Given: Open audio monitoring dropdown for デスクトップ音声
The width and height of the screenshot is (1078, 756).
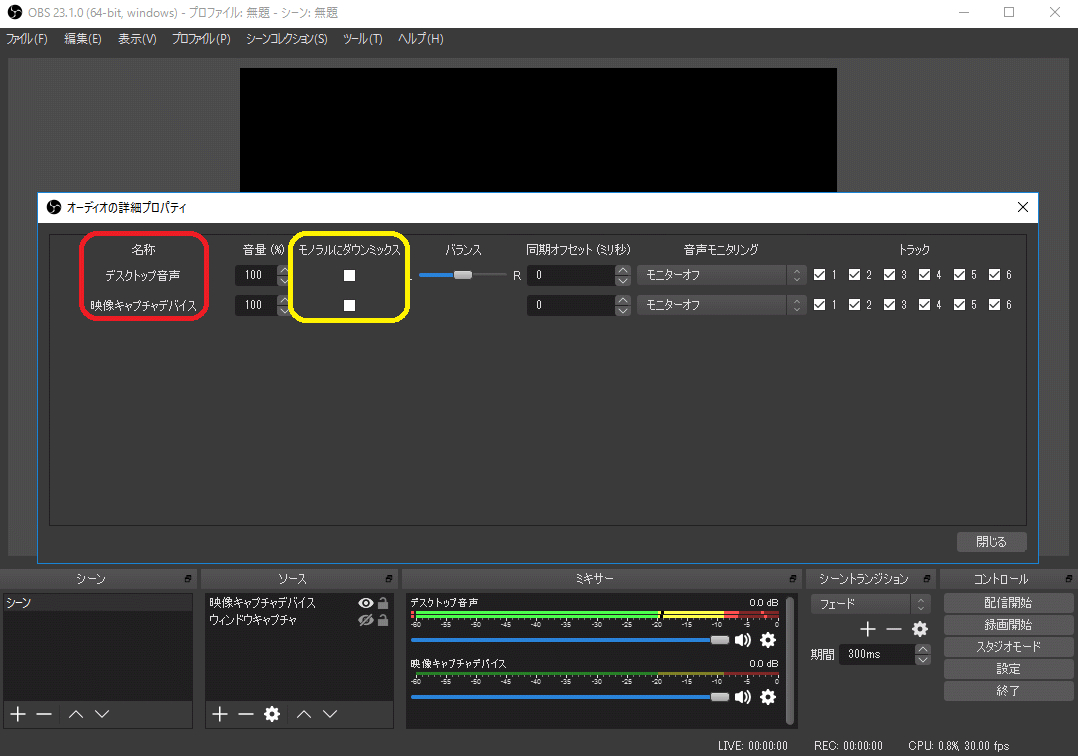Looking at the screenshot, I should coord(720,275).
